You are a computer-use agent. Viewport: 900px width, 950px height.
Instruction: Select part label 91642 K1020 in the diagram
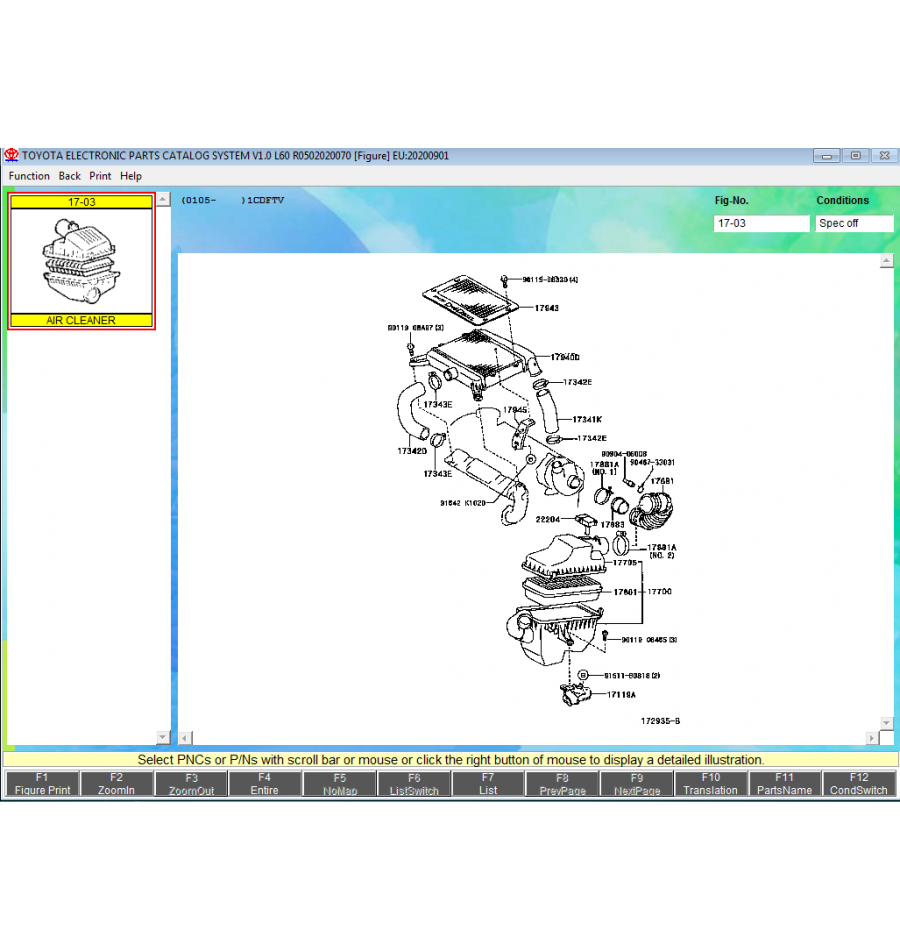coord(463,503)
